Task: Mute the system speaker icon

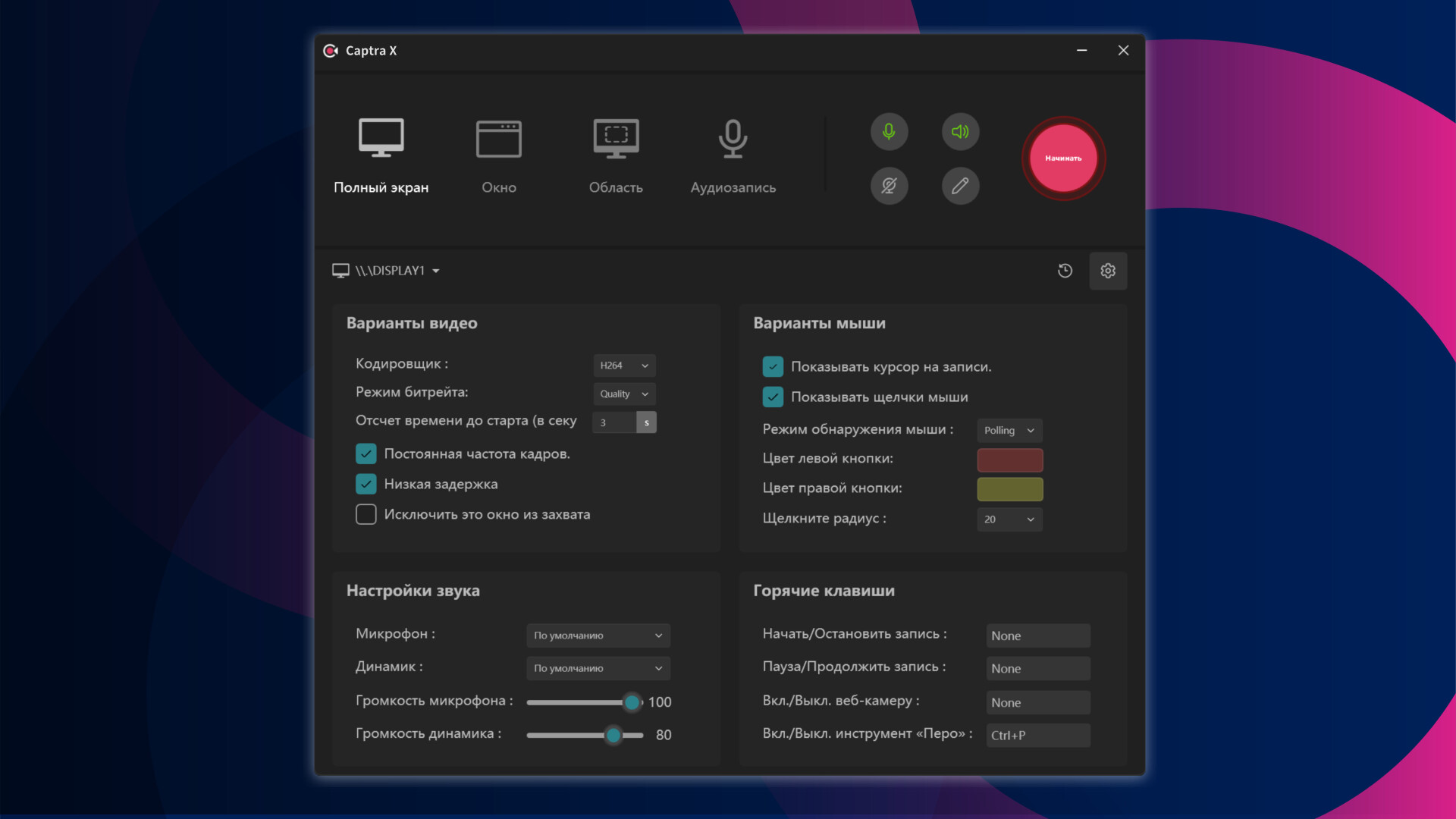Action: [959, 131]
